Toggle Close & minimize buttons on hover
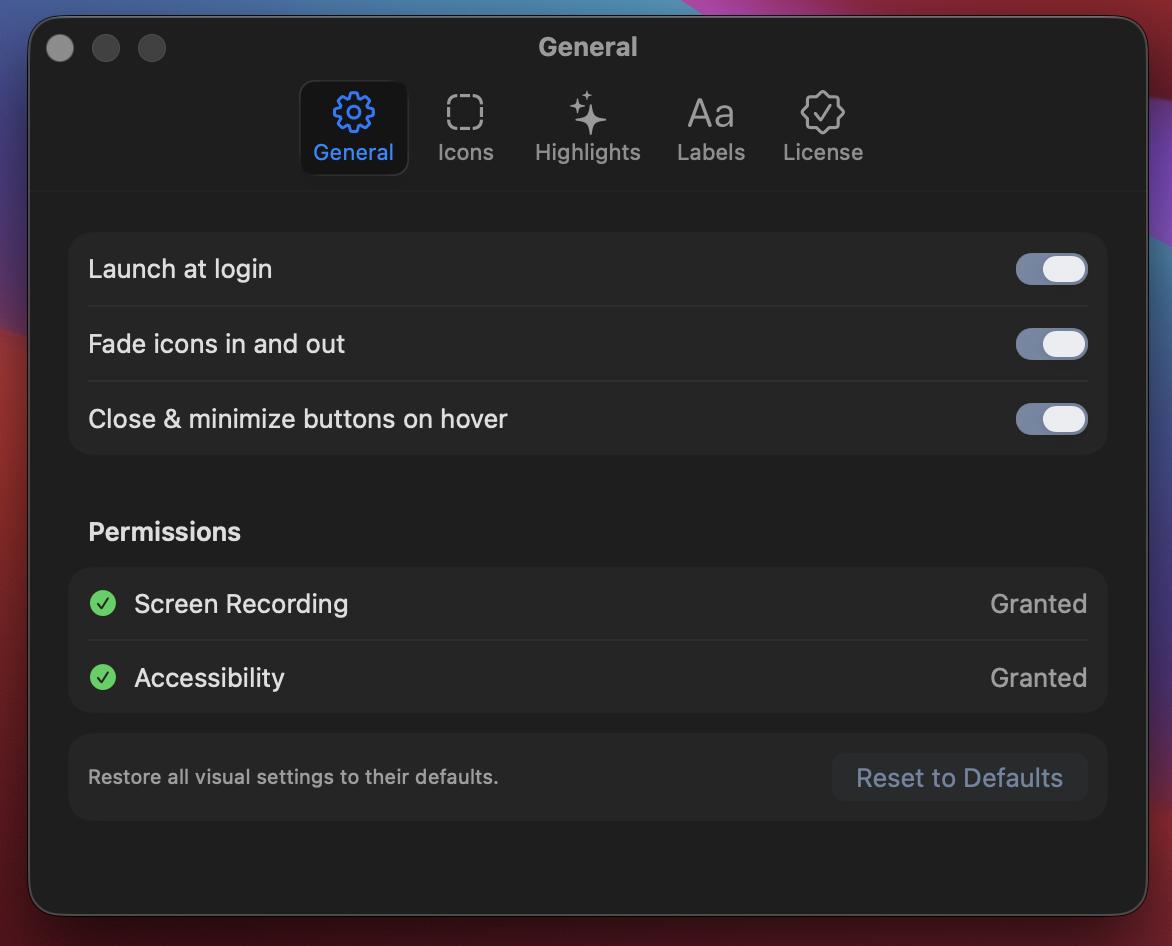Image resolution: width=1172 pixels, height=946 pixels. 1051,418
